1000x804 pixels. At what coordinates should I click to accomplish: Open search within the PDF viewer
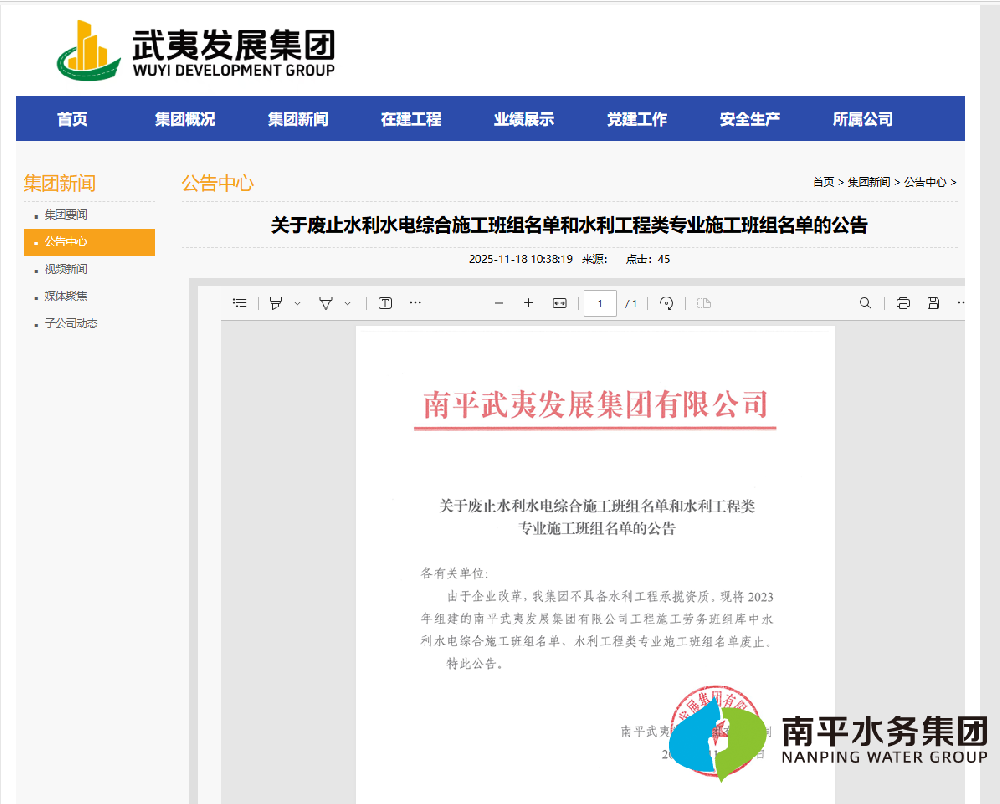coord(865,302)
